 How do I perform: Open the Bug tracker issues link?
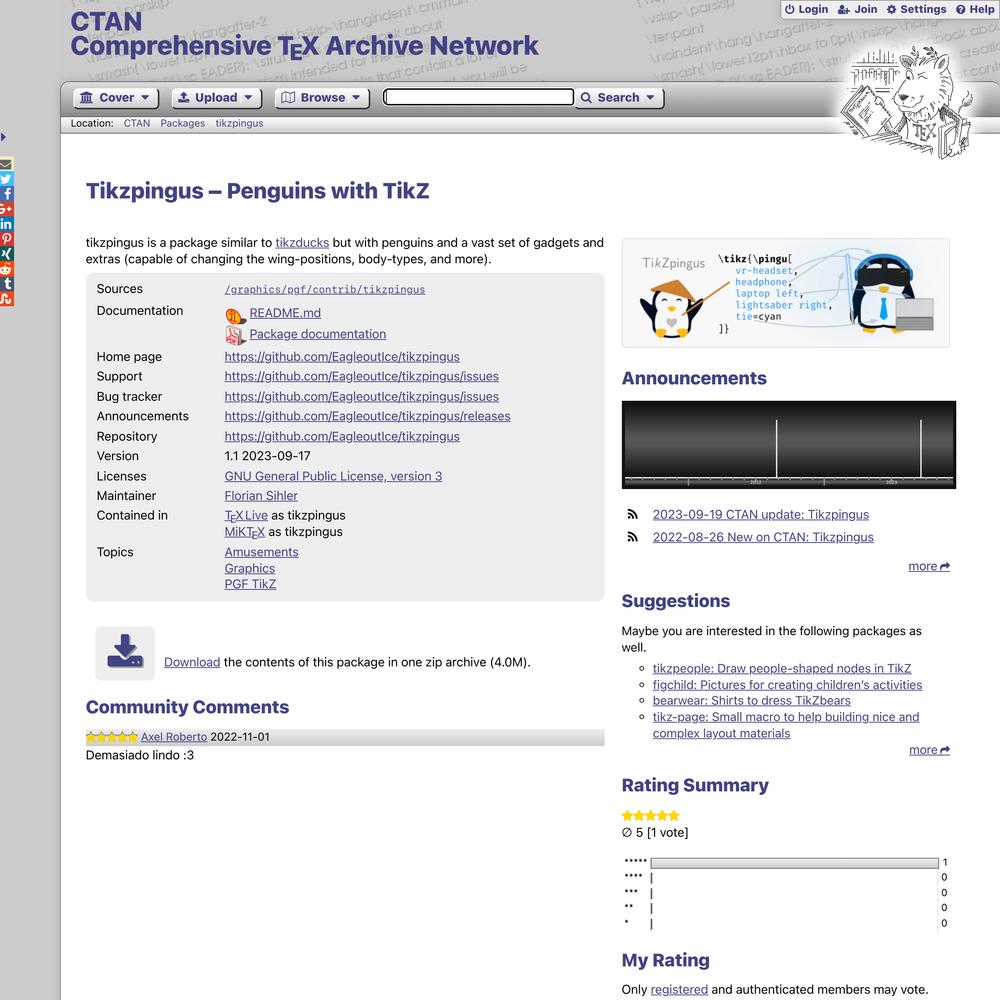362,396
